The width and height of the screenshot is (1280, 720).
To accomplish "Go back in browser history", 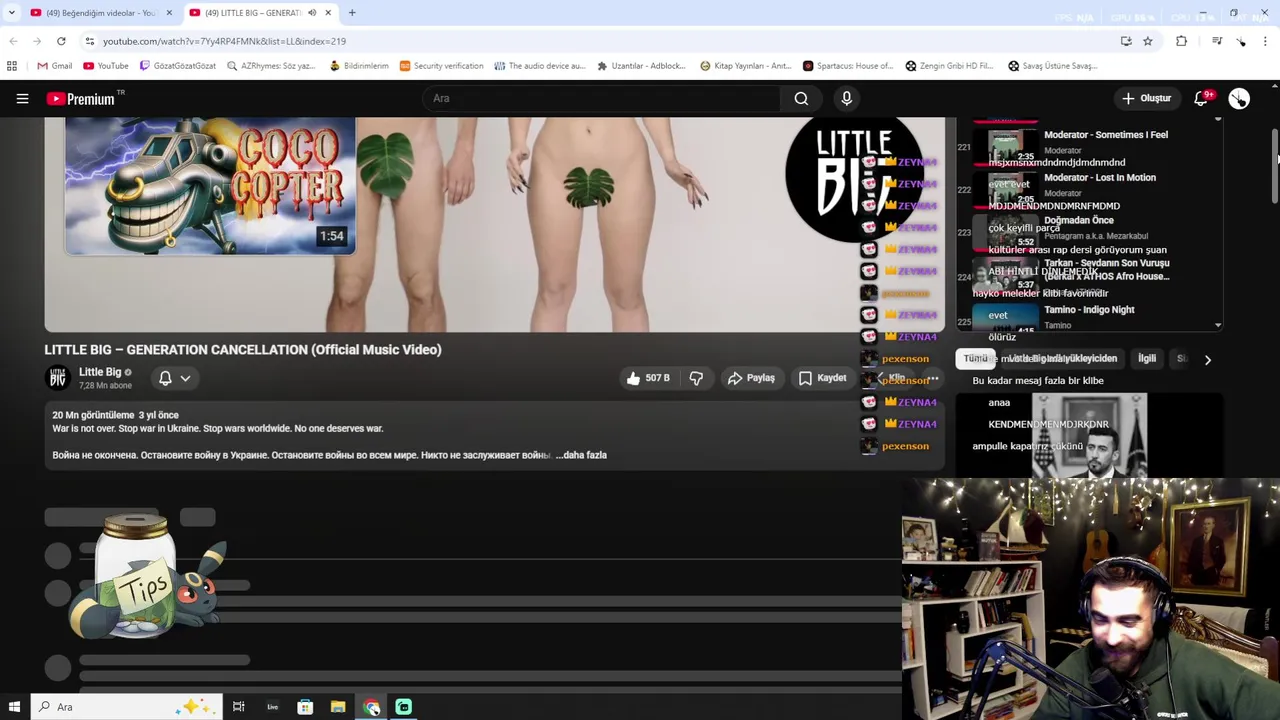I will pos(13,41).
